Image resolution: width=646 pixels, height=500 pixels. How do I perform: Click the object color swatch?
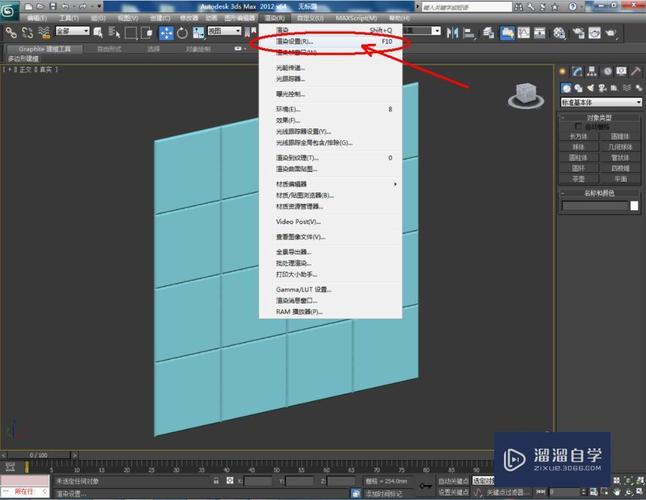click(633, 206)
